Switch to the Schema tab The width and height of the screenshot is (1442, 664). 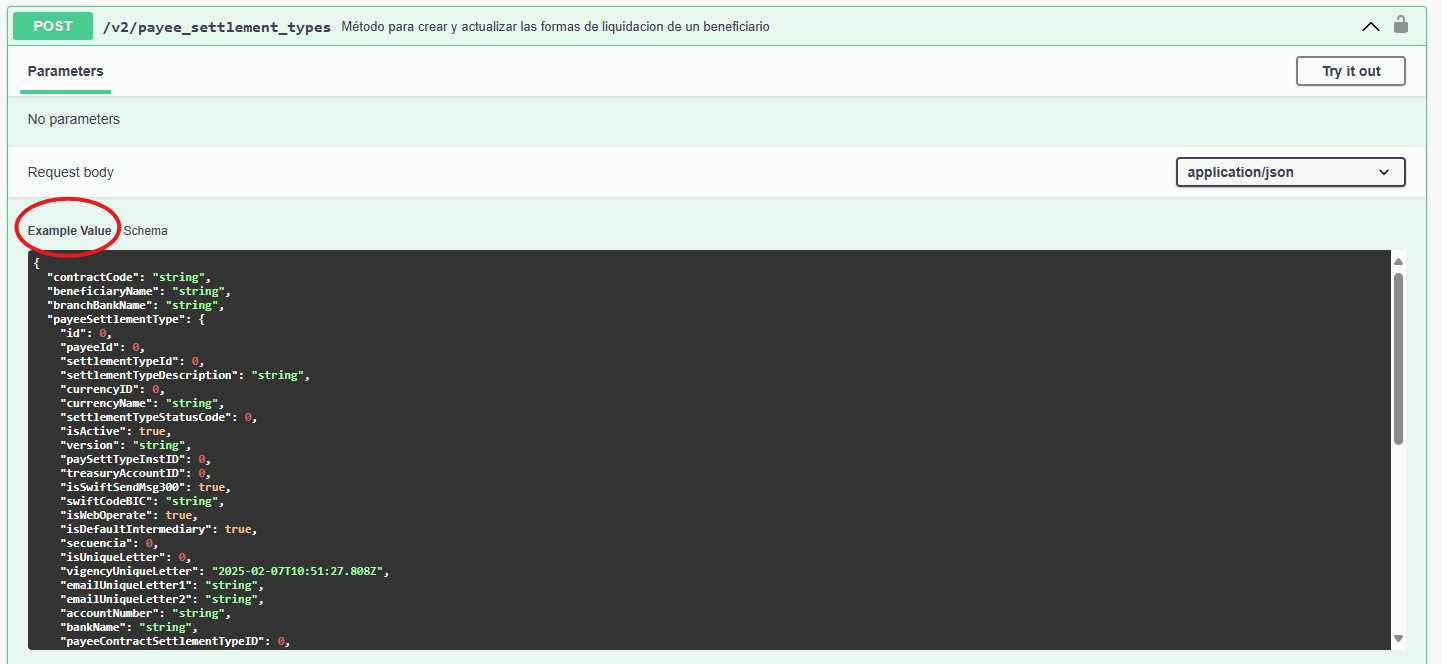(x=146, y=231)
